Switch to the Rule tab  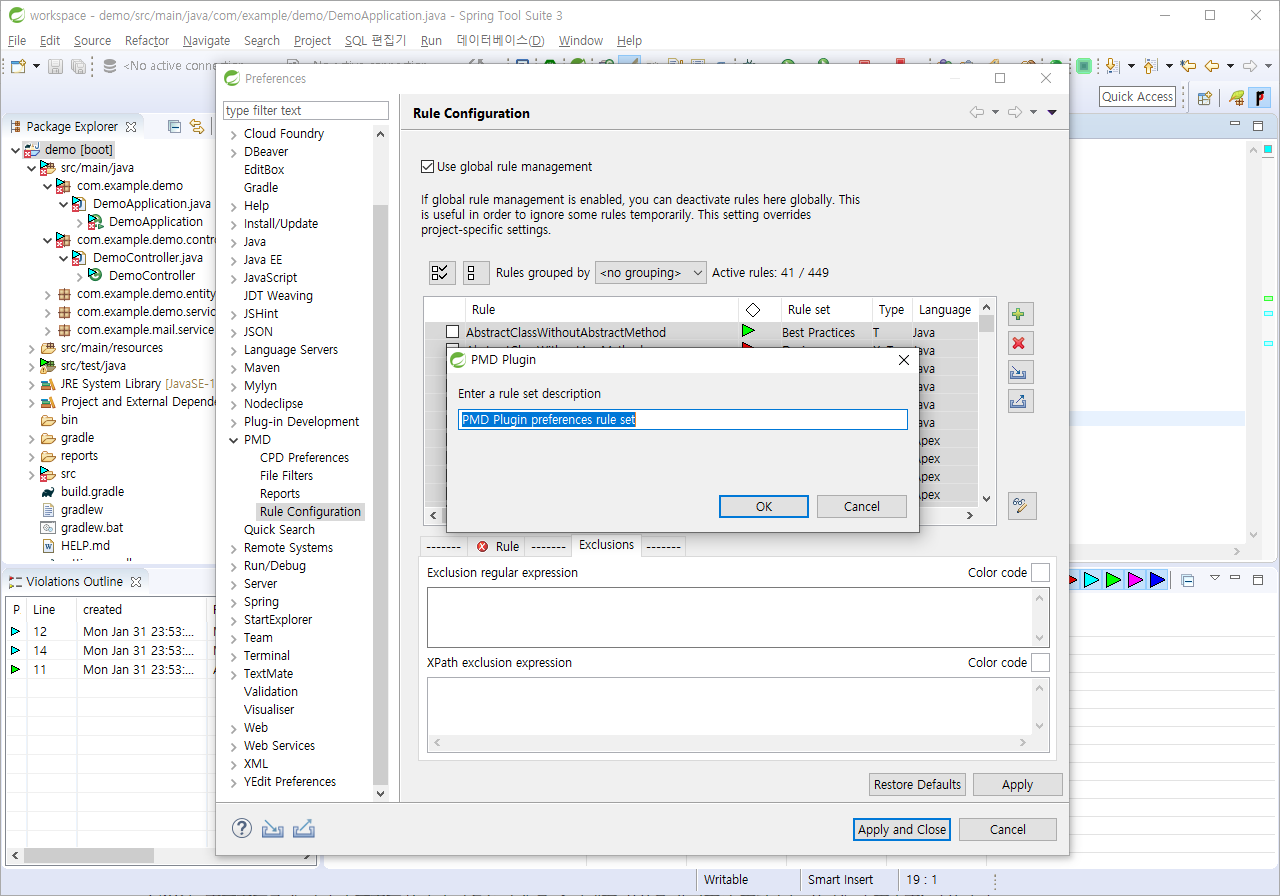pyautogui.click(x=497, y=546)
